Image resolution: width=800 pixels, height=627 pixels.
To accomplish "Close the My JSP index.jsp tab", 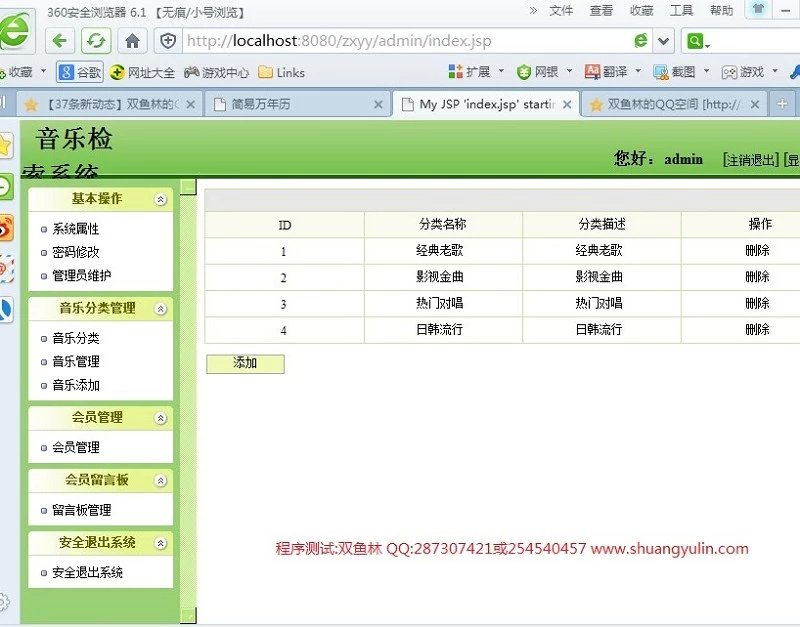I will (567, 105).
